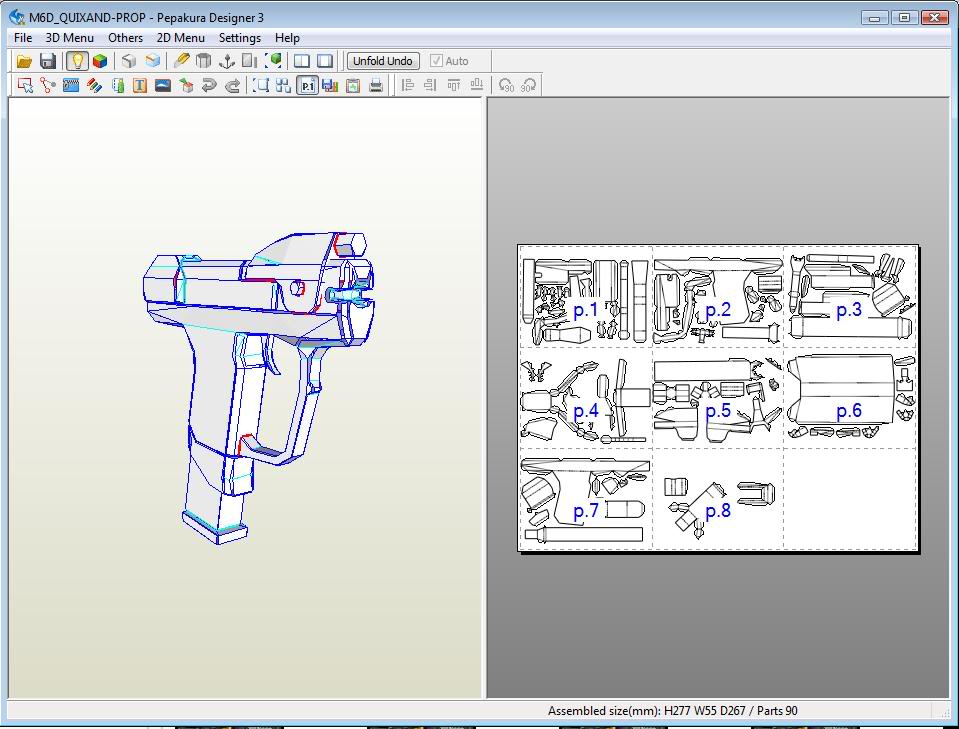Click the align left icon
The width and height of the screenshot is (959, 729).
tap(407, 85)
